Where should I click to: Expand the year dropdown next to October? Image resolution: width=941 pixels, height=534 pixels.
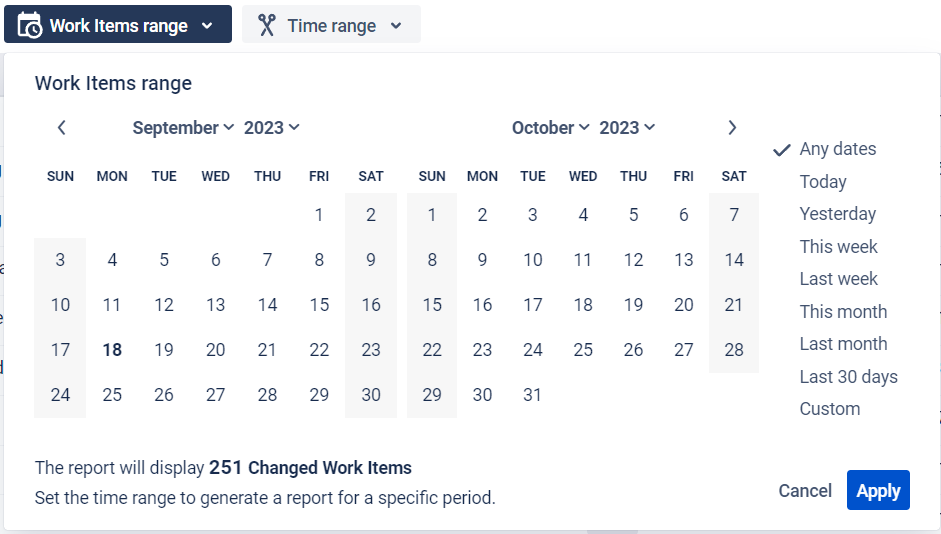pyautogui.click(x=627, y=128)
